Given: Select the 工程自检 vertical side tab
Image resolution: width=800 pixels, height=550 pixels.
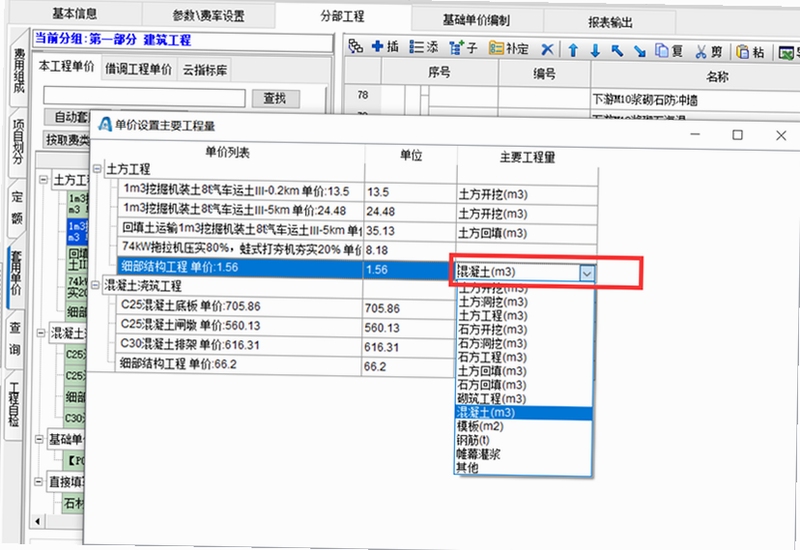Looking at the screenshot, I should tap(14, 404).
